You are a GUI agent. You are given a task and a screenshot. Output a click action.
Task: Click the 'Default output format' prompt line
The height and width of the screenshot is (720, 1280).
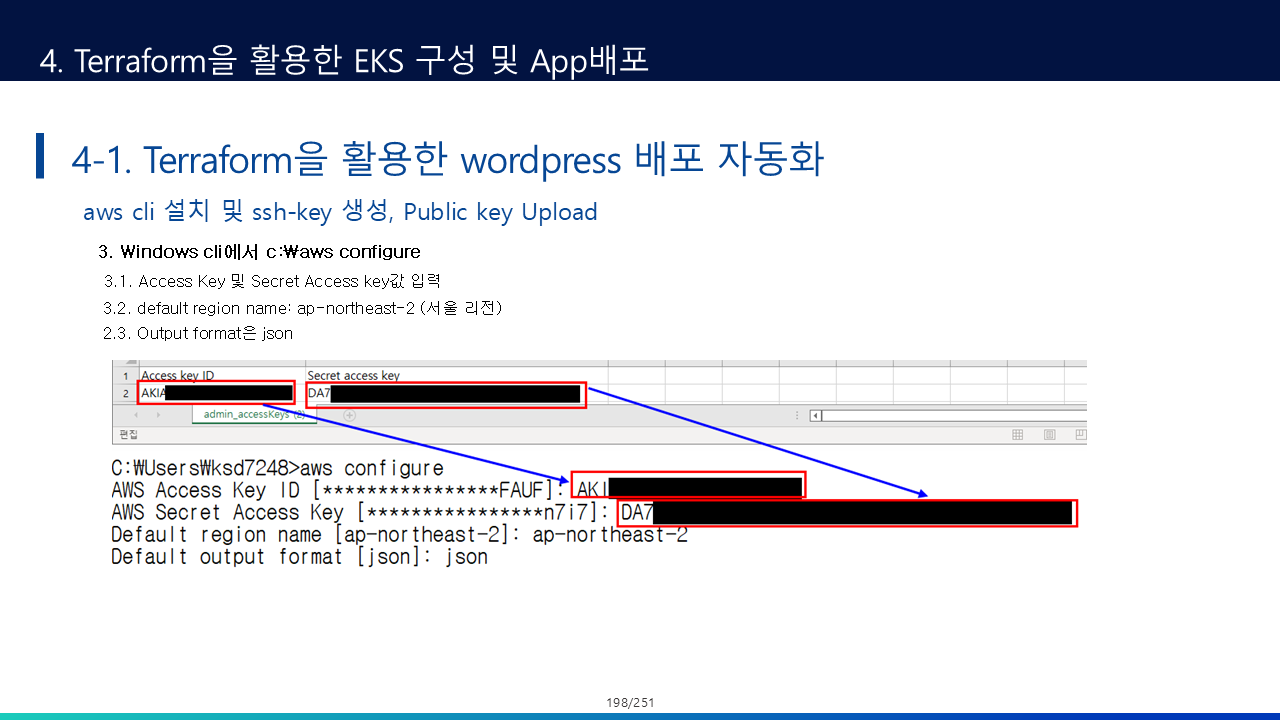[299, 557]
